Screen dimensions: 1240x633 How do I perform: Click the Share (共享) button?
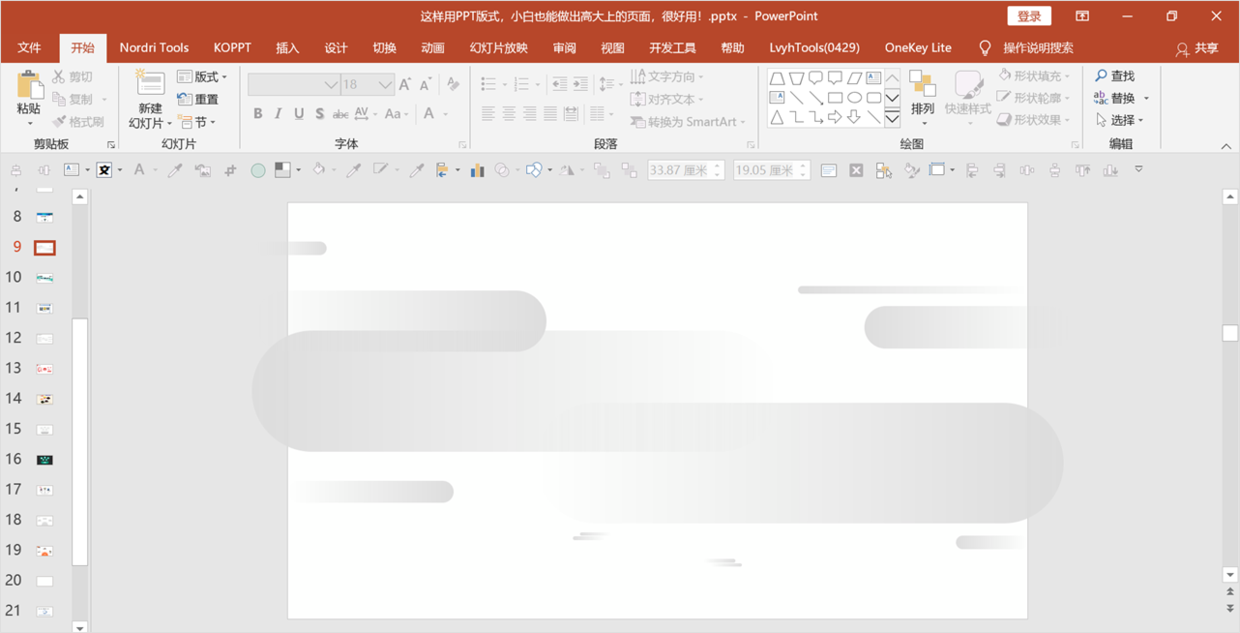pos(1197,48)
